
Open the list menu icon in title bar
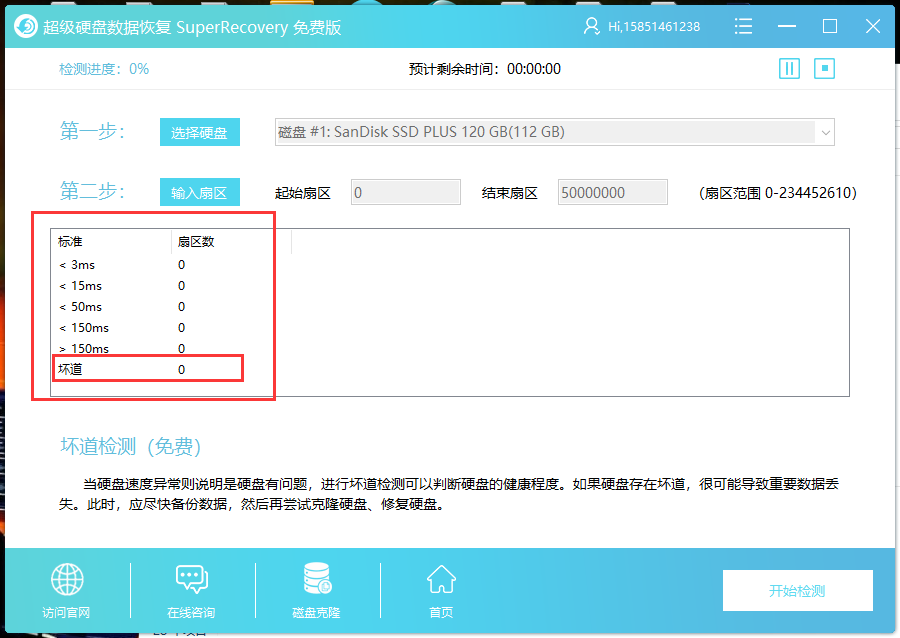tap(743, 26)
